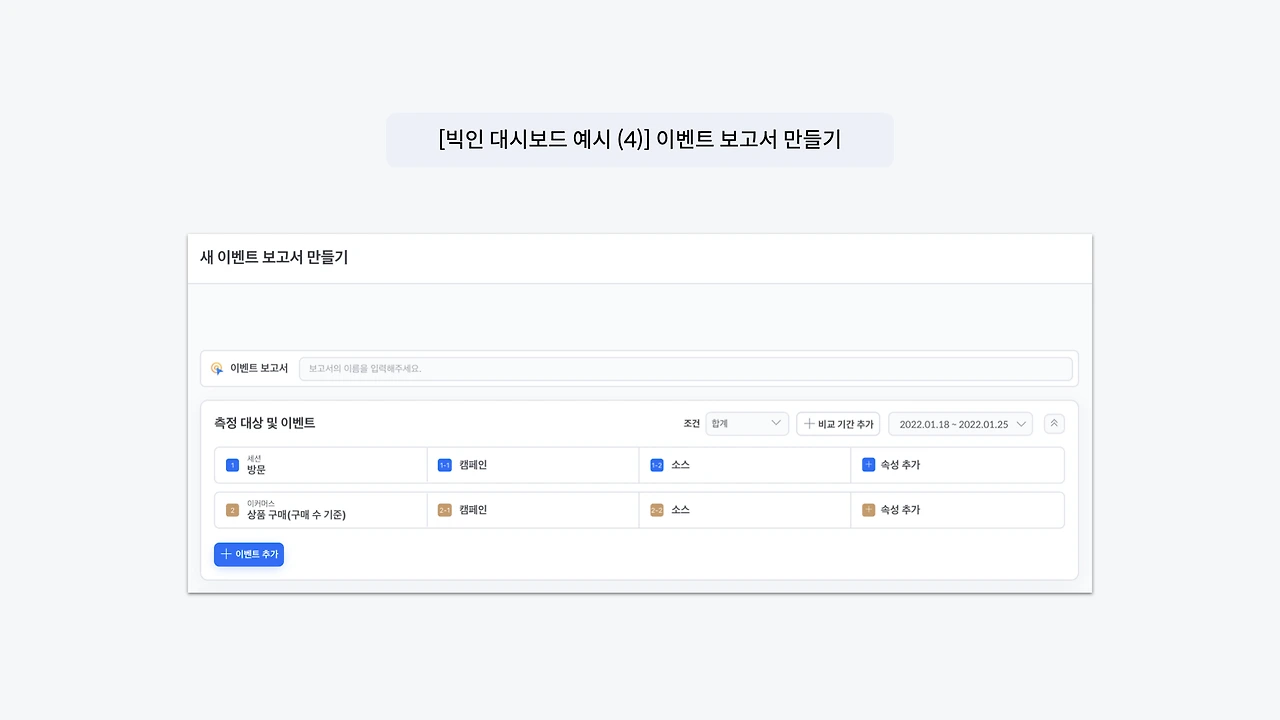Open the 합계 condition dropdown
1280x720 pixels.
coord(746,424)
